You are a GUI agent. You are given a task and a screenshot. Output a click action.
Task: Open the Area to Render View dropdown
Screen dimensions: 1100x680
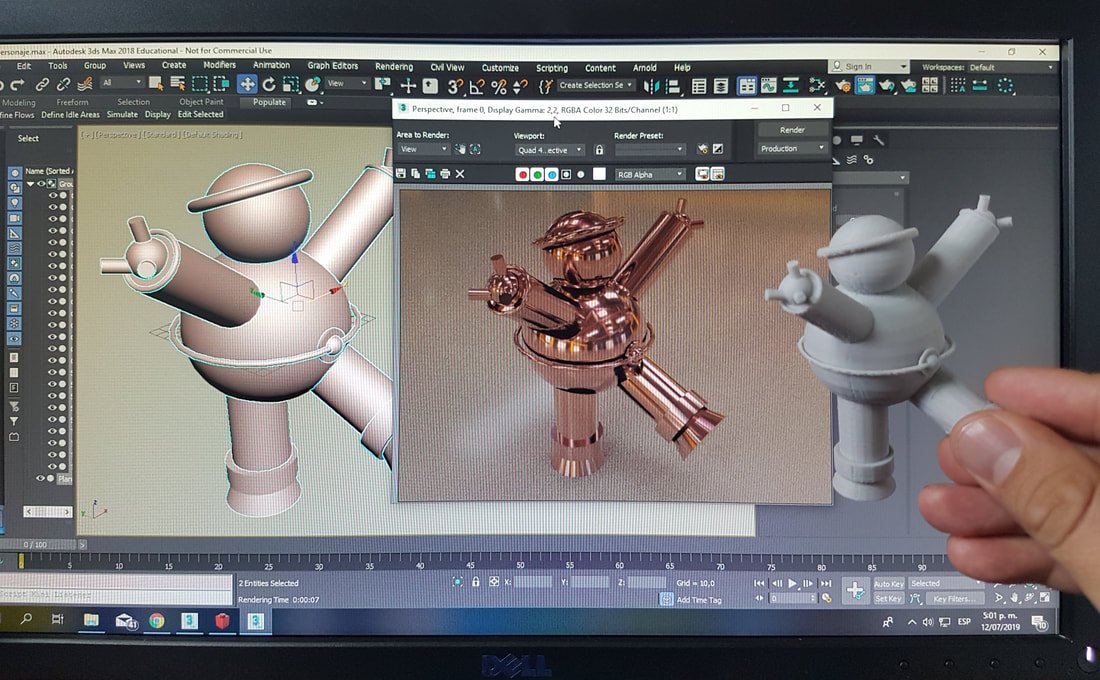pyautogui.click(x=423, y=149)
